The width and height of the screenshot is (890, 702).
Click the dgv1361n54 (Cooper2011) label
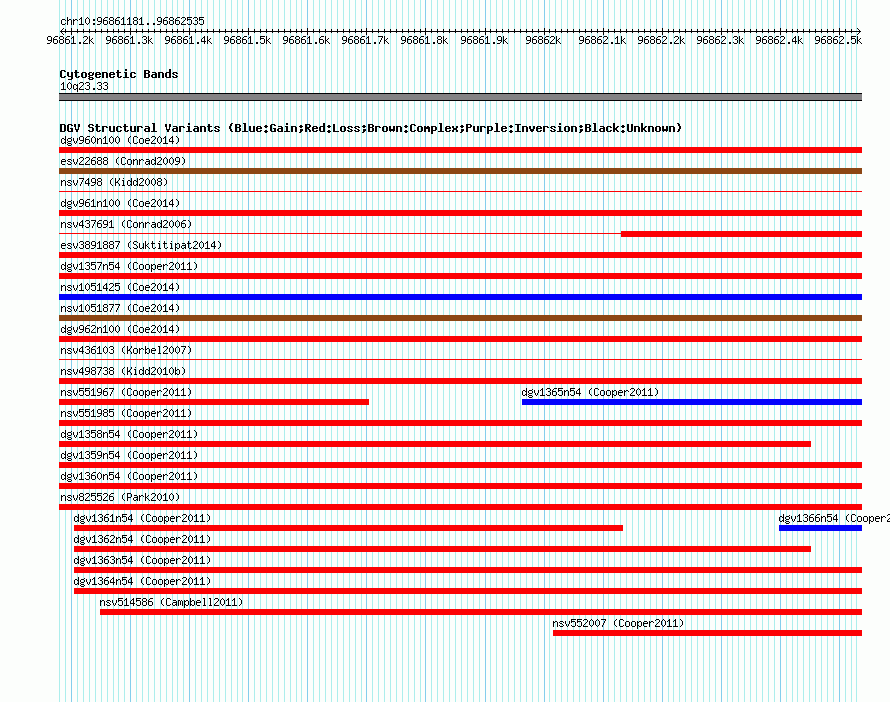coord(142,518)
